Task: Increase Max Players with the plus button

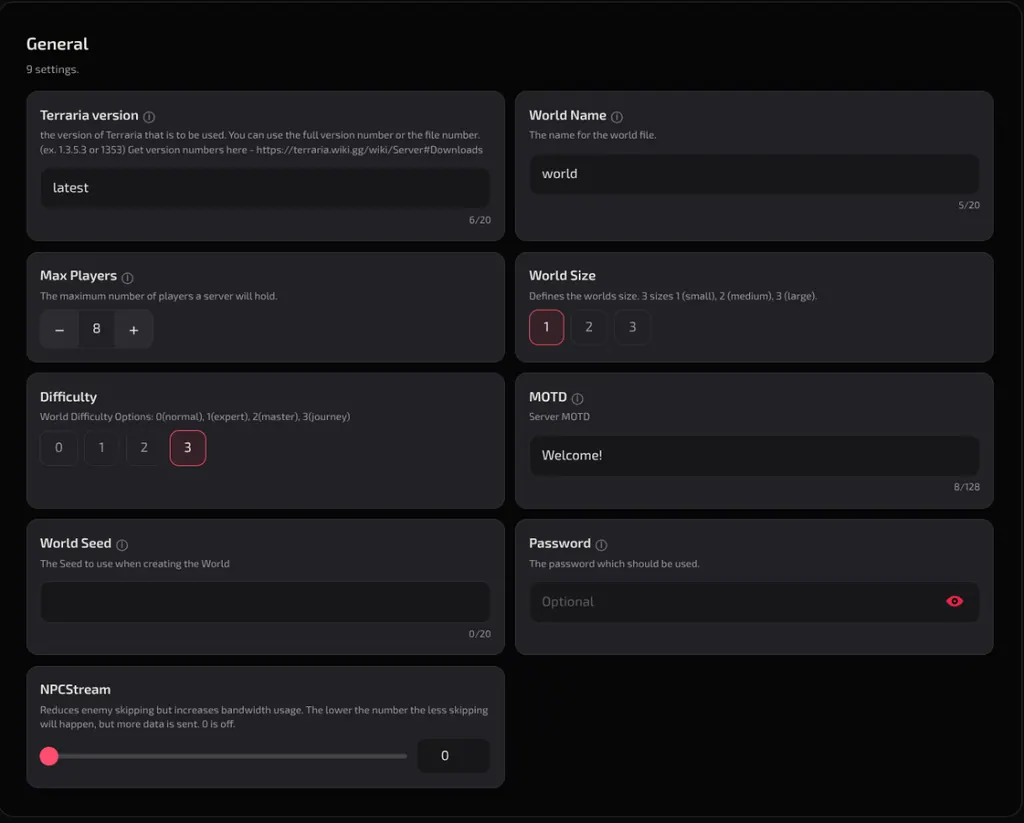Action: [x=134, y=329]
